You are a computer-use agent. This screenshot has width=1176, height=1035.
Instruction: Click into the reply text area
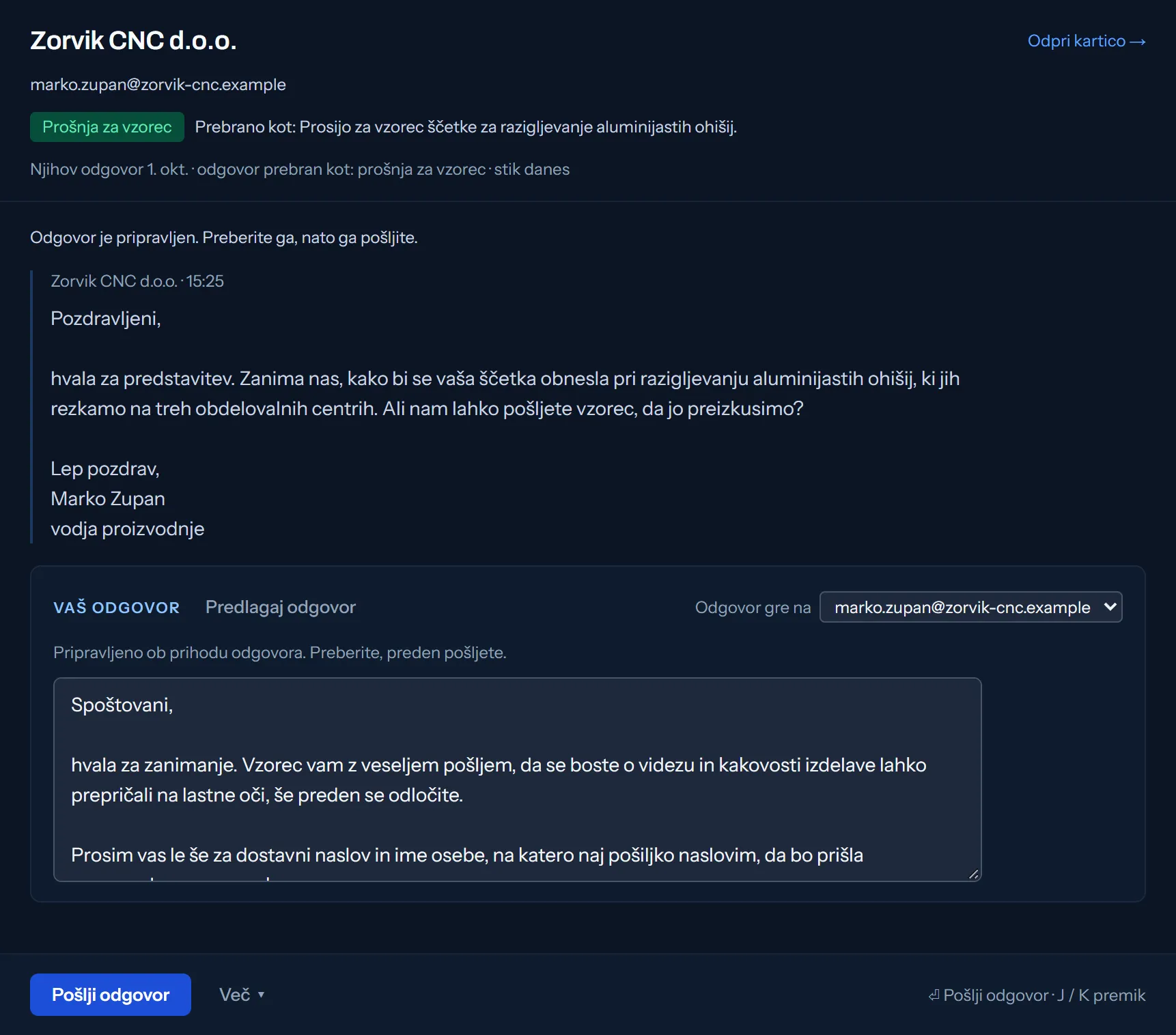[517, 780]
